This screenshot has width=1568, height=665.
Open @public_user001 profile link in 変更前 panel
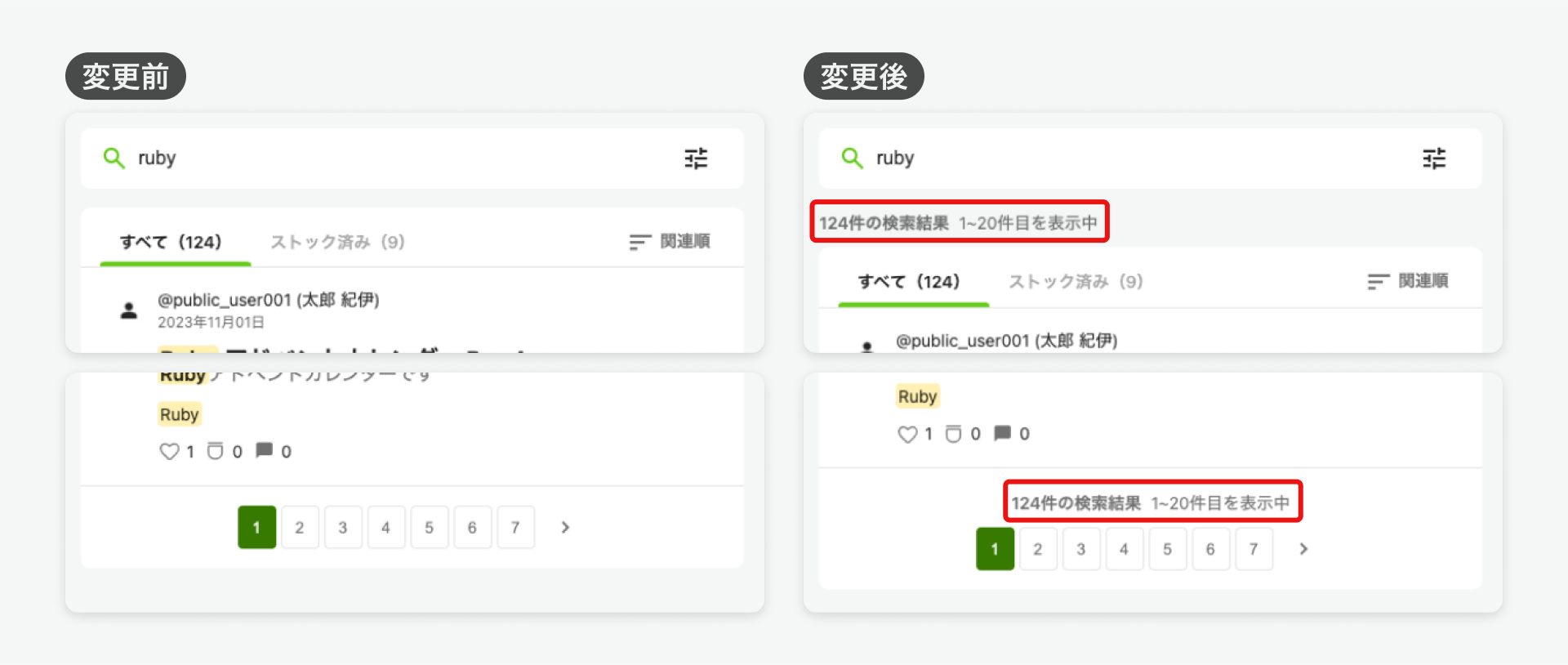tap(269, 300)
